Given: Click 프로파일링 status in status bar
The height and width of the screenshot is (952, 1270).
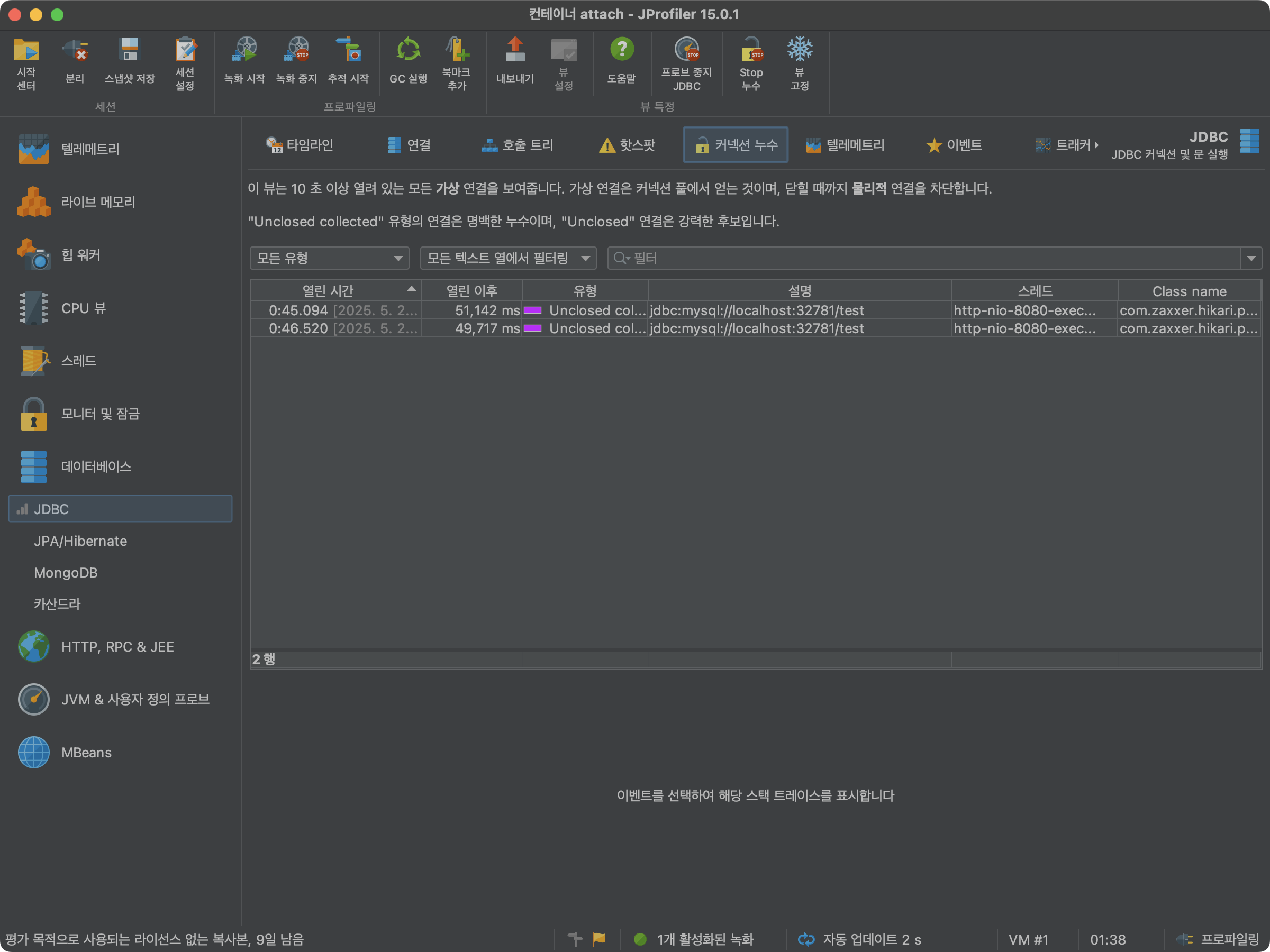Looking at the screenshot, I should 1217,939.
